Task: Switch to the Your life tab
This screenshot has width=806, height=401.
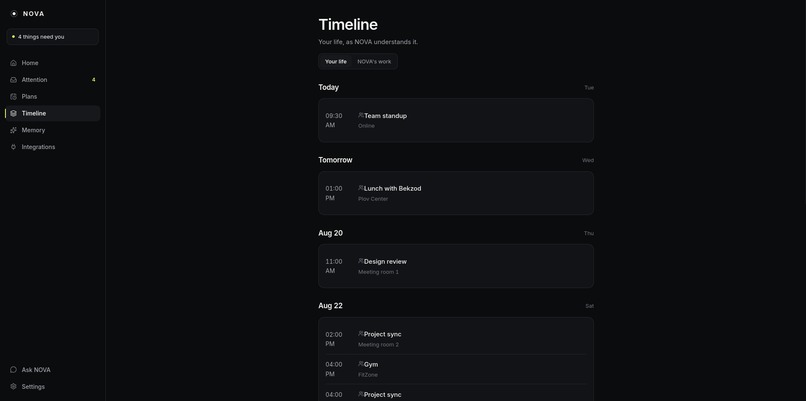Action: click(336, 62)
